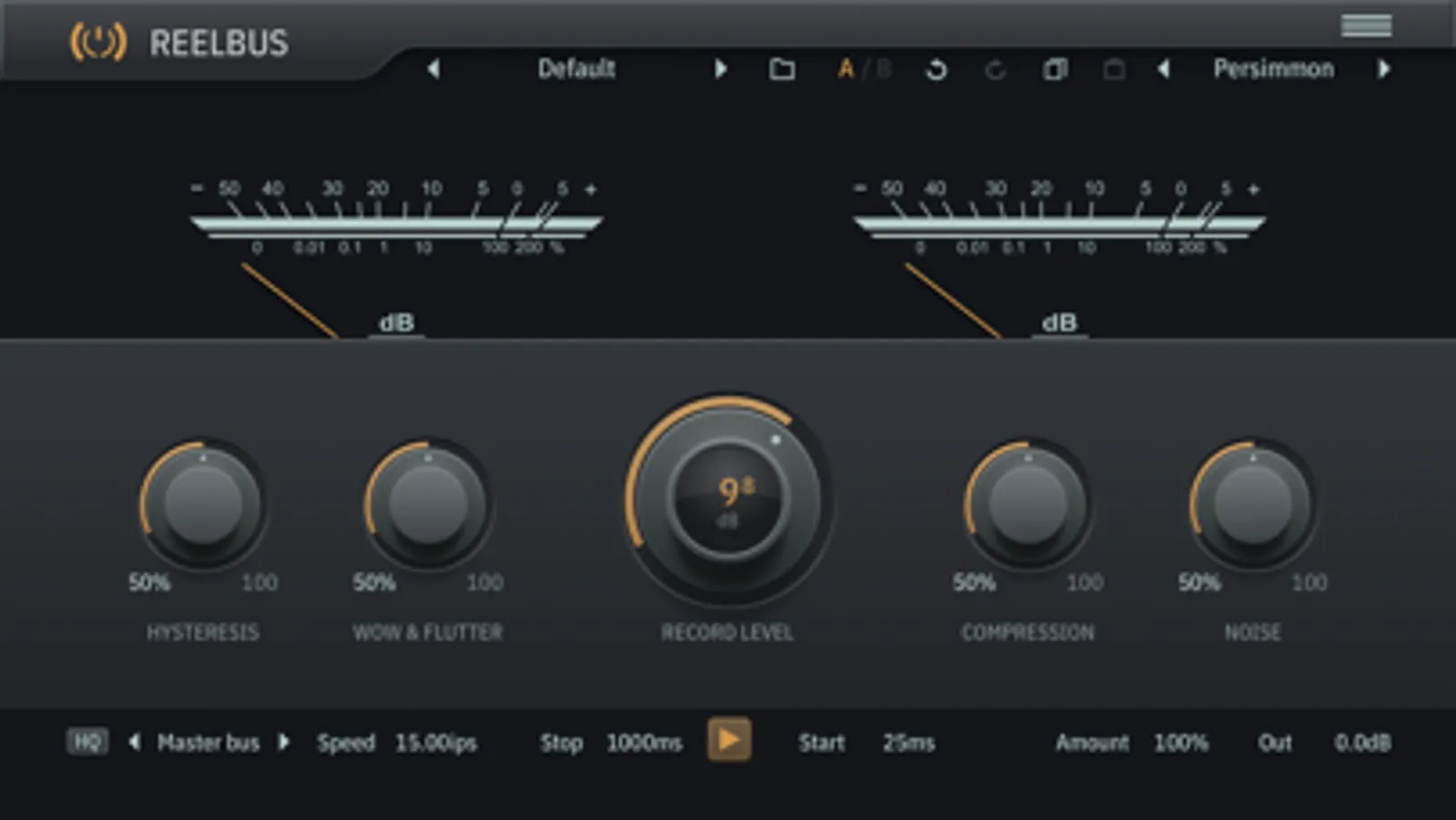Click the COMPRESSION label

(x=1028, y=632)
